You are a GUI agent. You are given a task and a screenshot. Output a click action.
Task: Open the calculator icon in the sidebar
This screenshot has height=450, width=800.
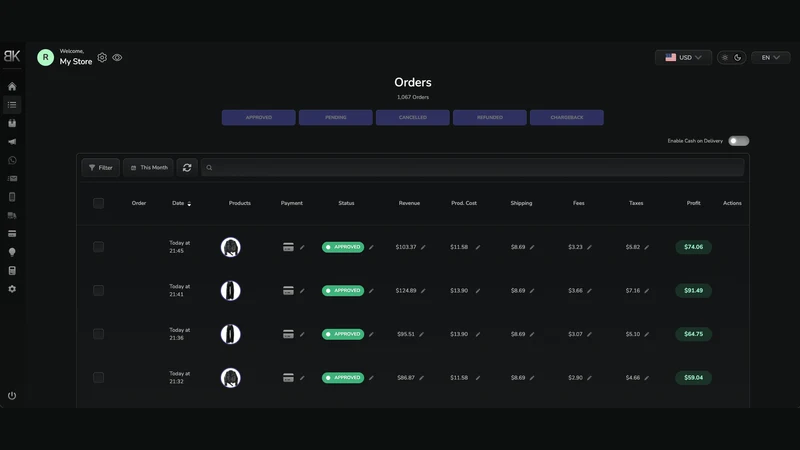pos(12,270)
